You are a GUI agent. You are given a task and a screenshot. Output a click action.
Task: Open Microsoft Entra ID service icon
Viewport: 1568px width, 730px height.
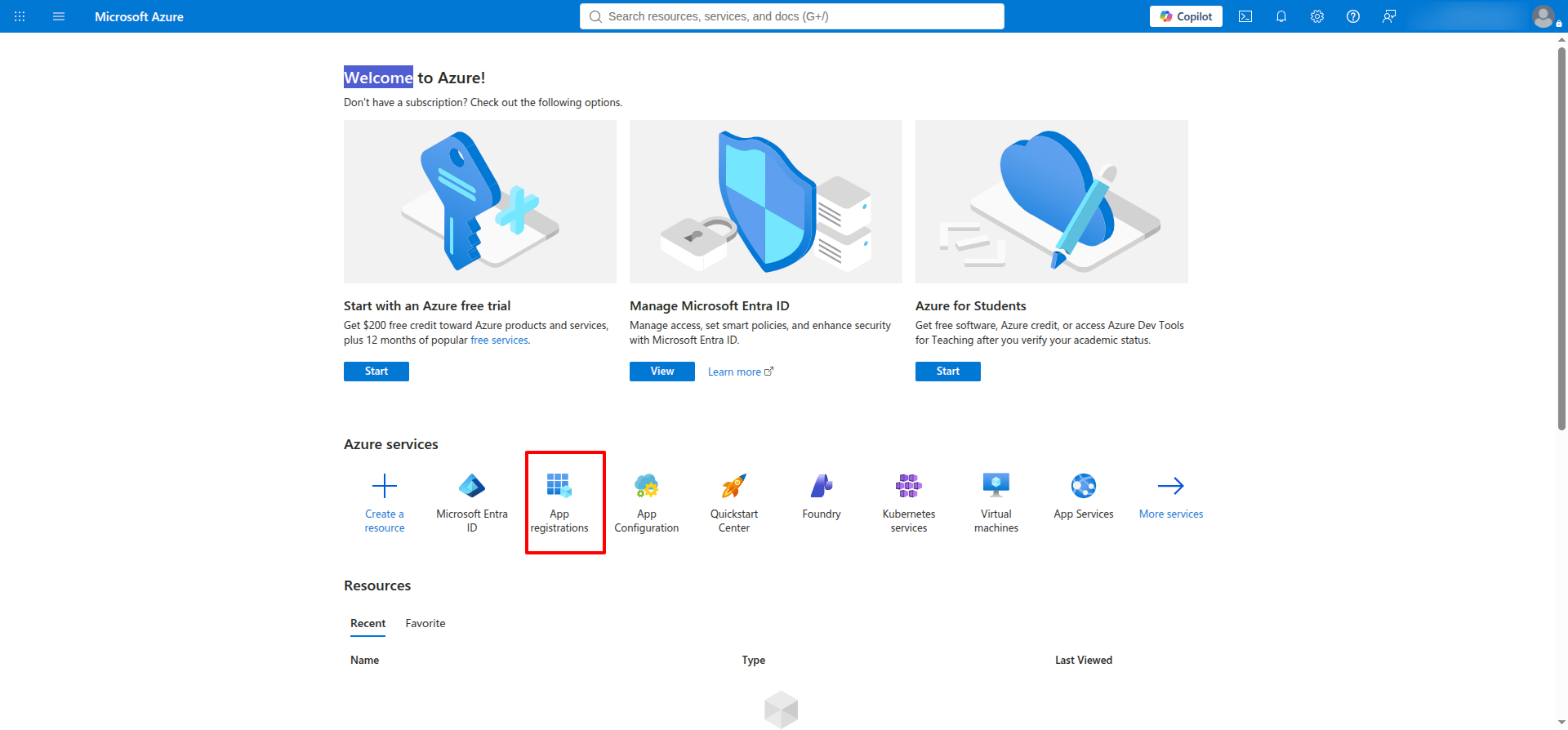coord(472,486)
